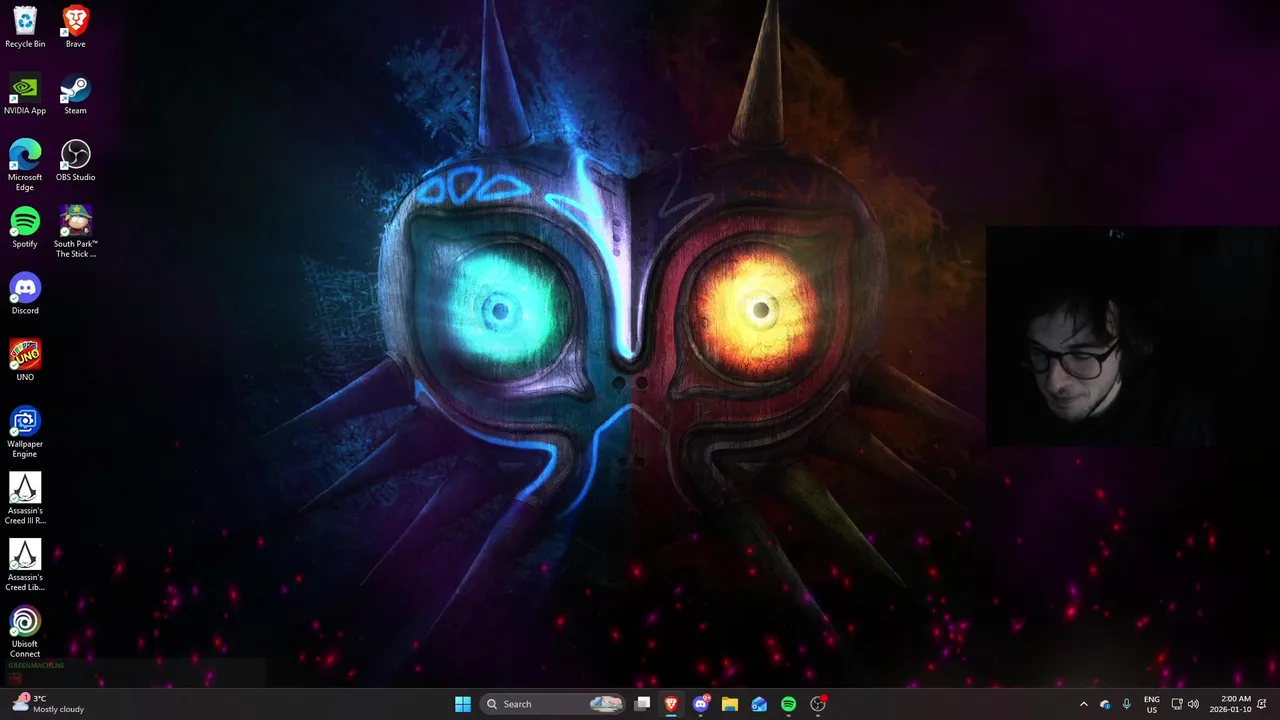Image resolution: width=1280 pixels, height=720 pixels.
Task: Select the Brave browser desktop shortcut
Action: tap(75, 27)
